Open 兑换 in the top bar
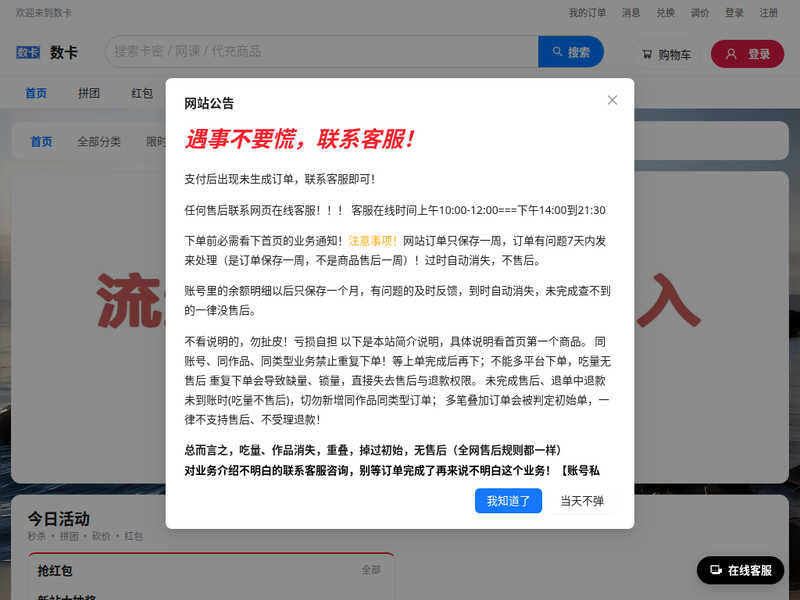 point(665,13)
